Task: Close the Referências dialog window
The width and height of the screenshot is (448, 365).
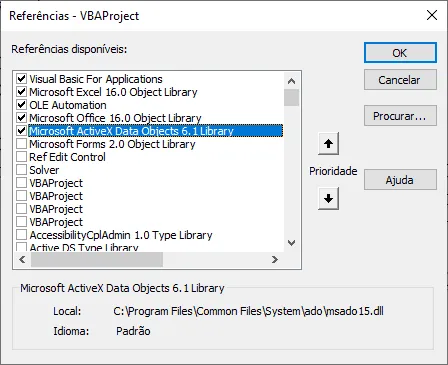Action: point(432,15)
